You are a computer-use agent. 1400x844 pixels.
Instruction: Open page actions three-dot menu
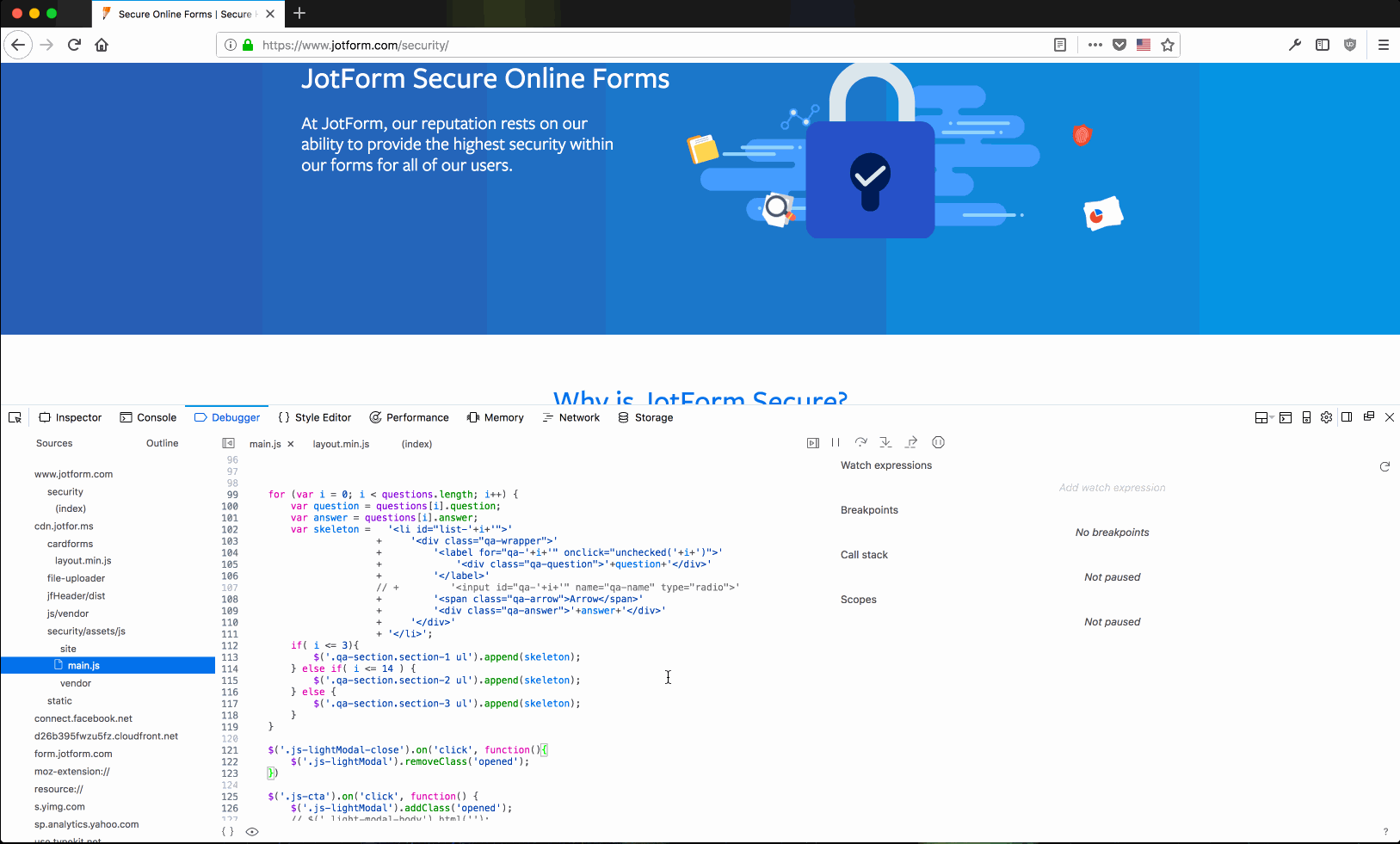[1095, 45]
